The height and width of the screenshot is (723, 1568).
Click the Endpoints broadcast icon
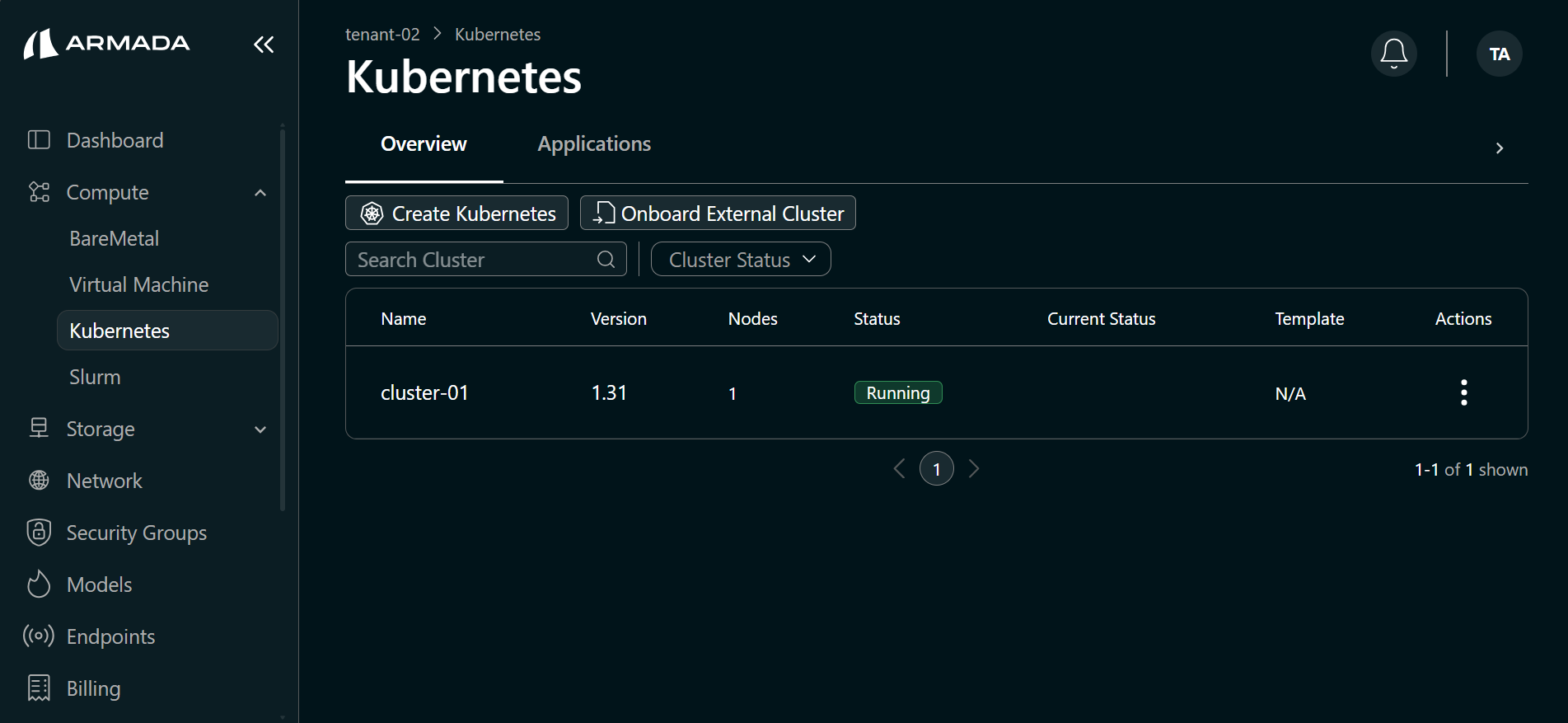(39, 636)
